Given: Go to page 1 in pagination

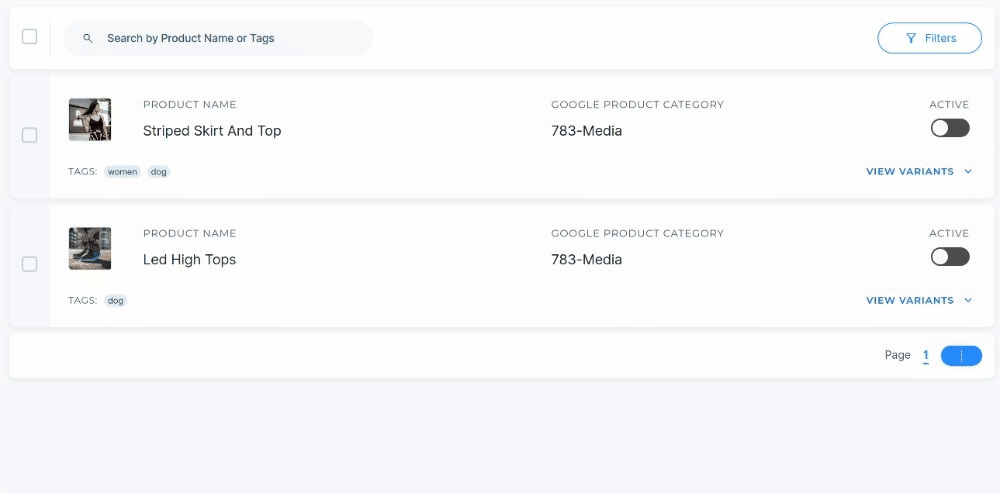Looking at the screenshot, I should (x=926, y=356).
